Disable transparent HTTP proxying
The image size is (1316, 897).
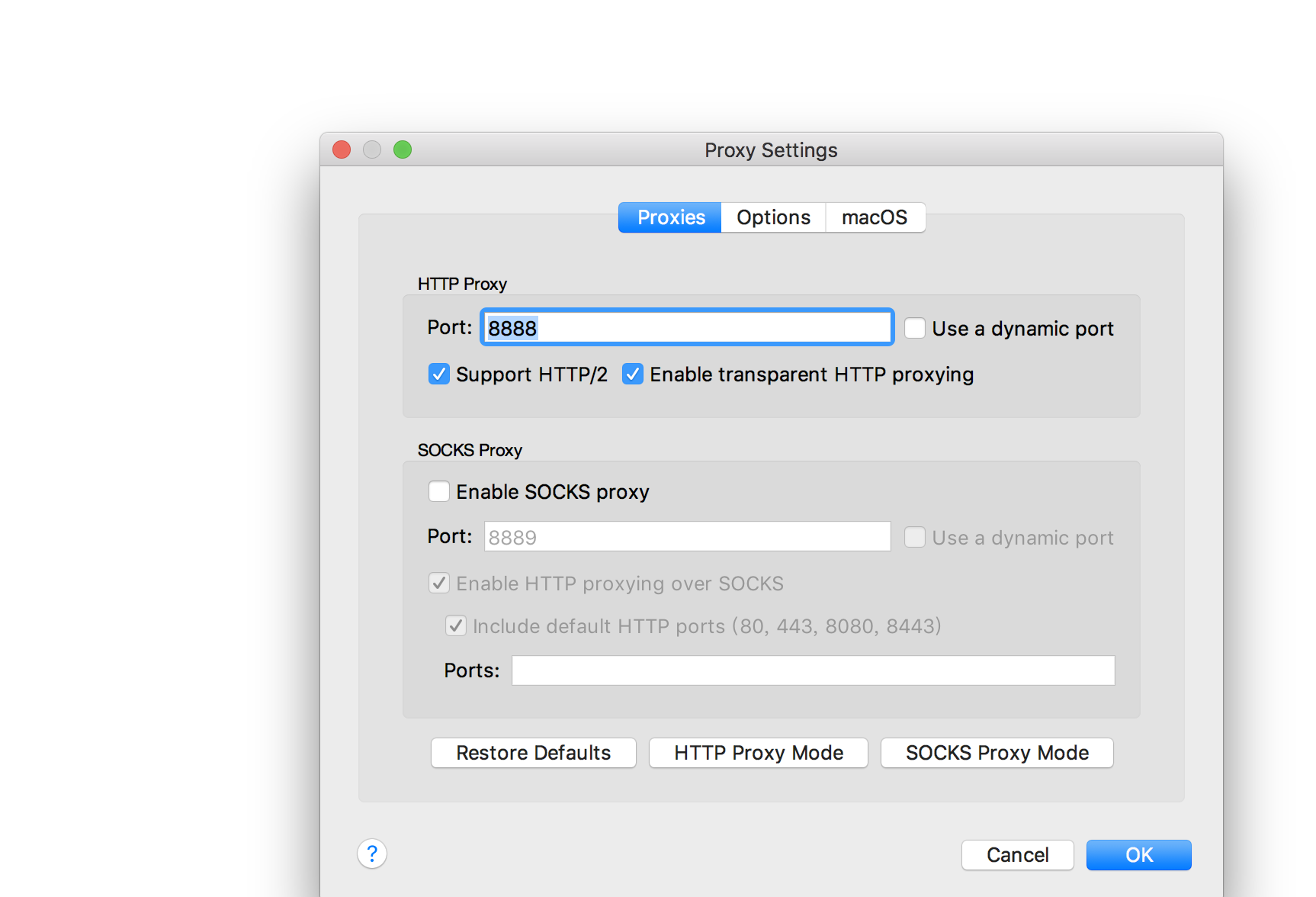(633, 374)
